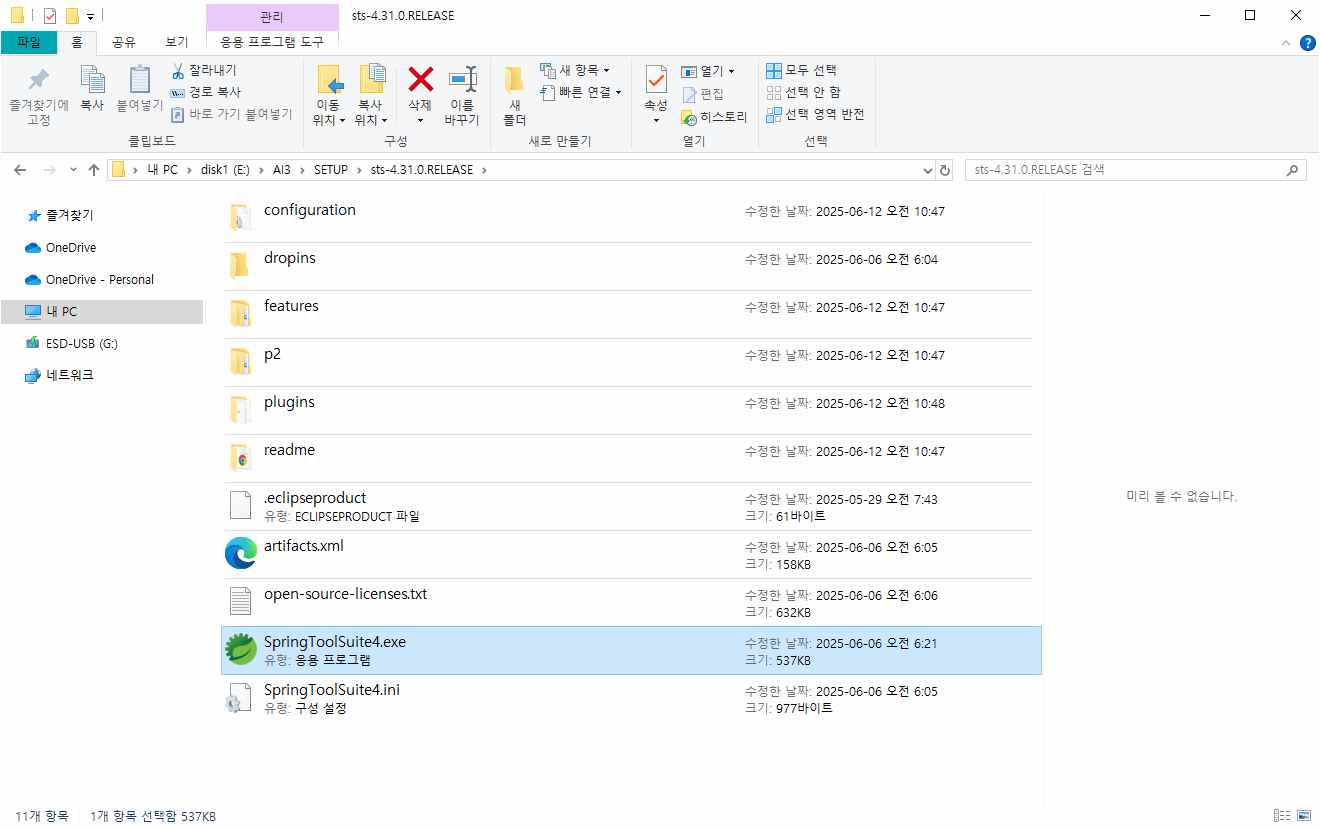
Task: Select OneDrive in navigation pane
Action: [x=71, y=247]
